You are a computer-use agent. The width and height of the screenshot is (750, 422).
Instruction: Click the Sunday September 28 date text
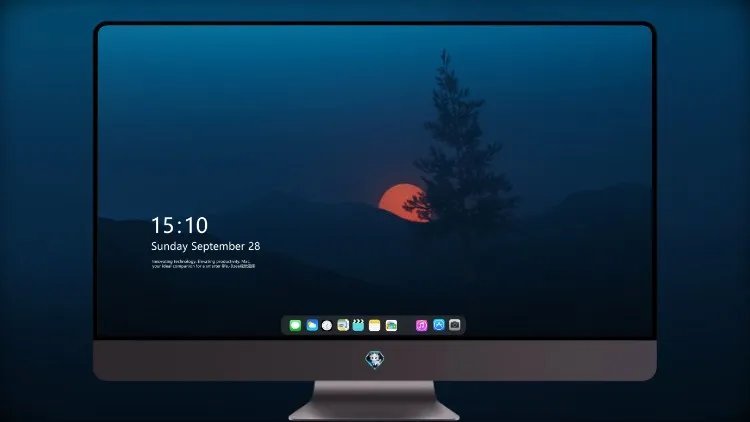[x=206, y=246]
